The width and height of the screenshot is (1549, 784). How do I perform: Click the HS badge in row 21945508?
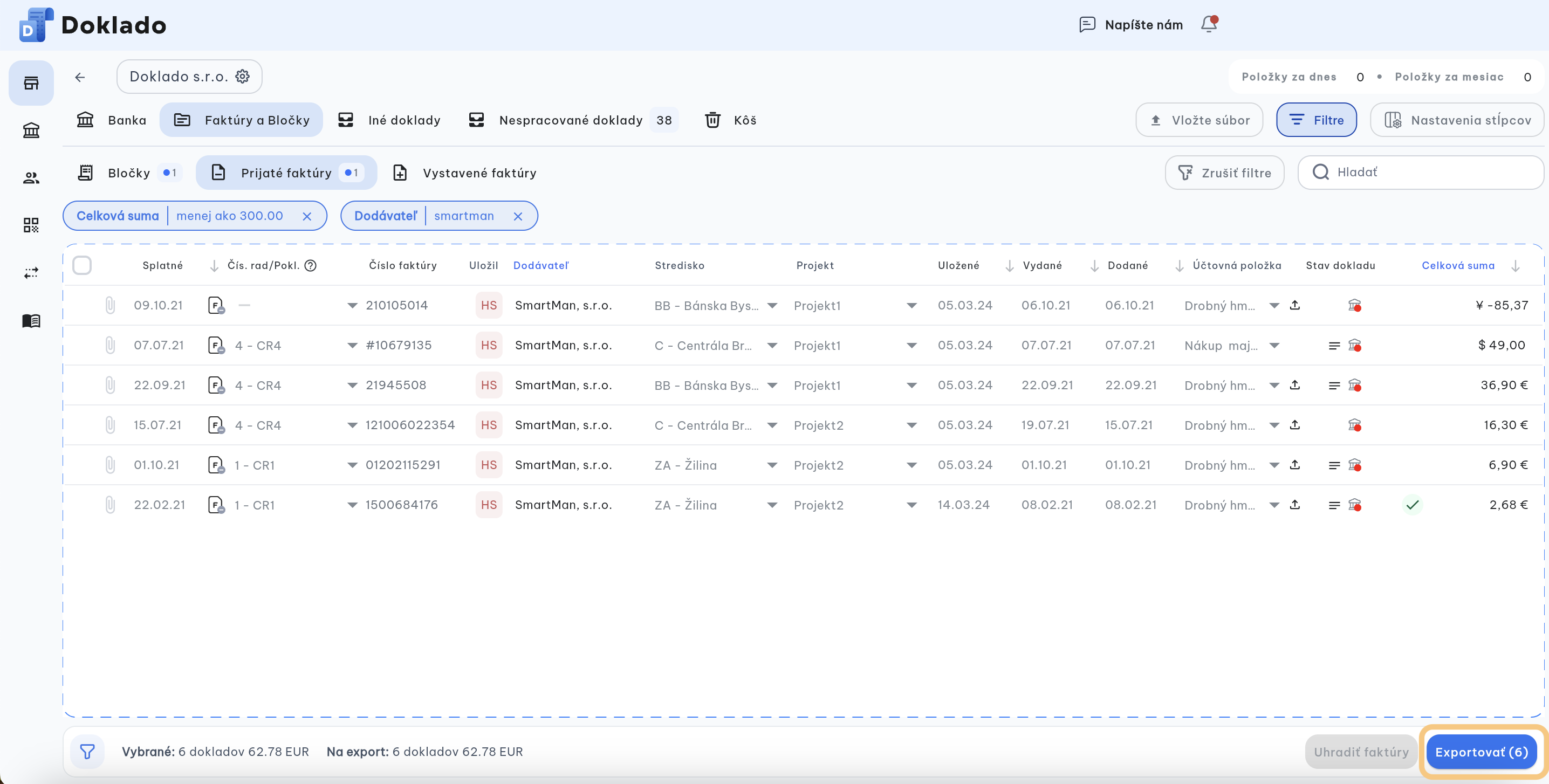489,386
